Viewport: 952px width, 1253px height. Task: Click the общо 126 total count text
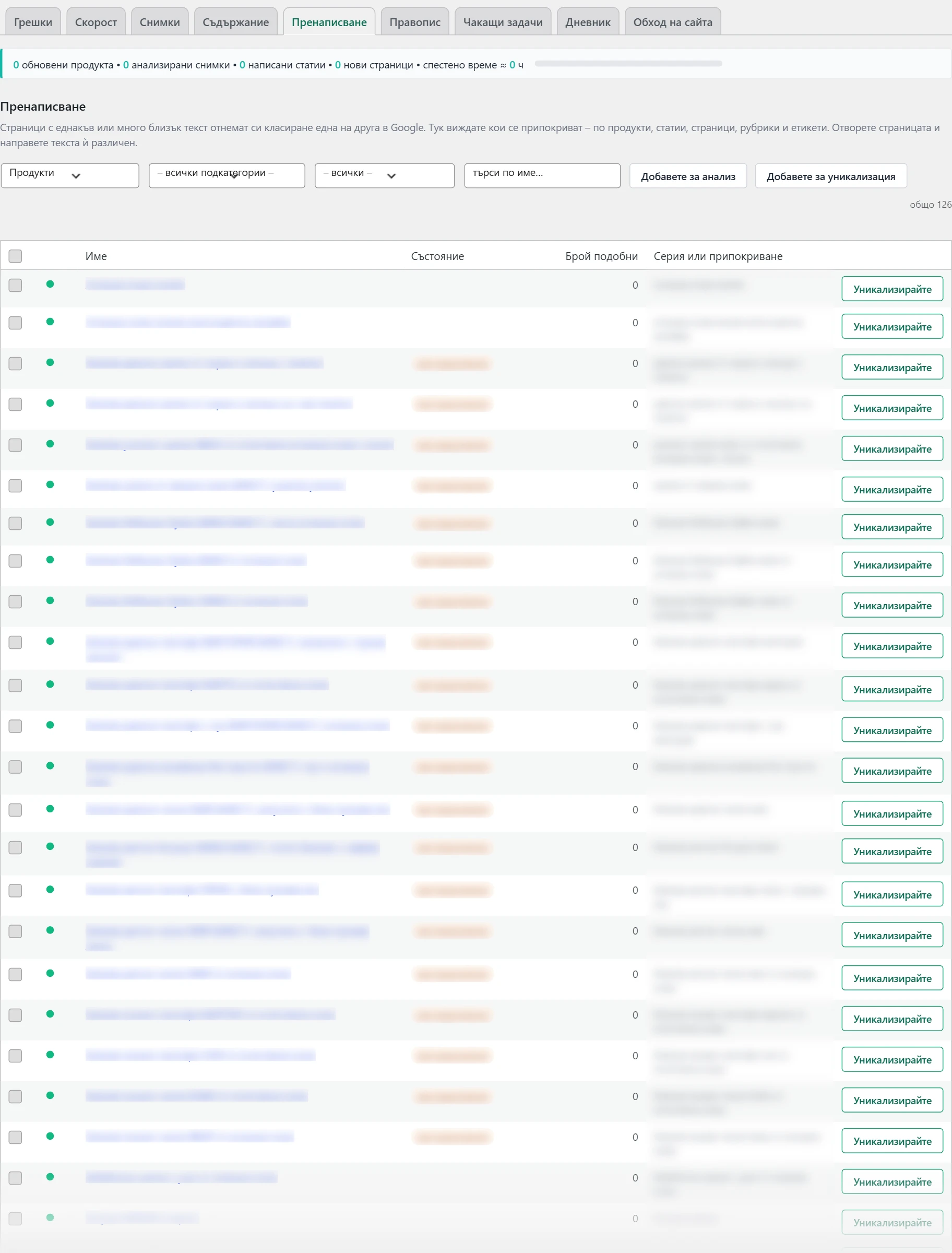(x=931, y=205)
